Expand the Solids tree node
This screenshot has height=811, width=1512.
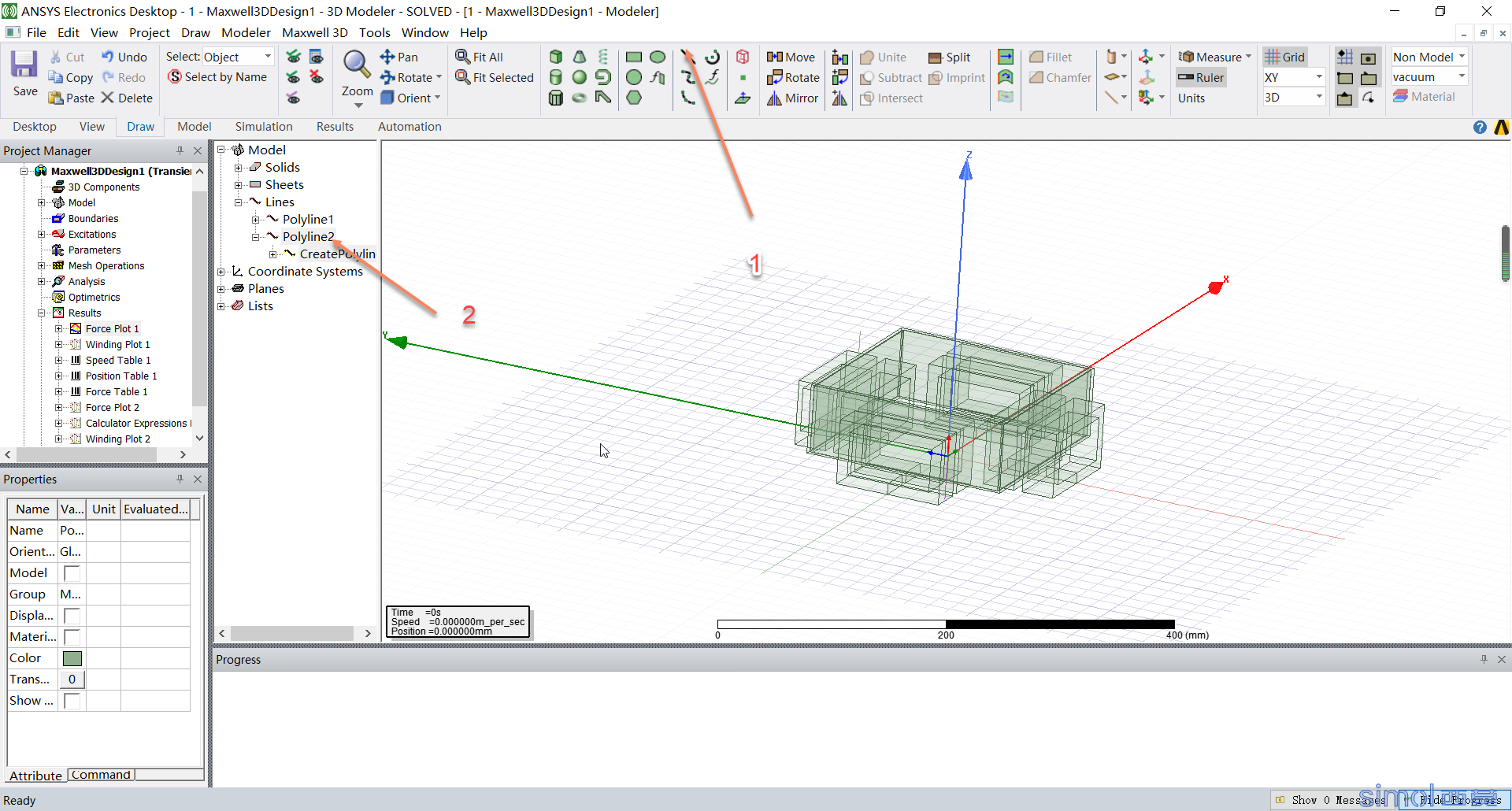pyautogui.click(x=239, y=167)
